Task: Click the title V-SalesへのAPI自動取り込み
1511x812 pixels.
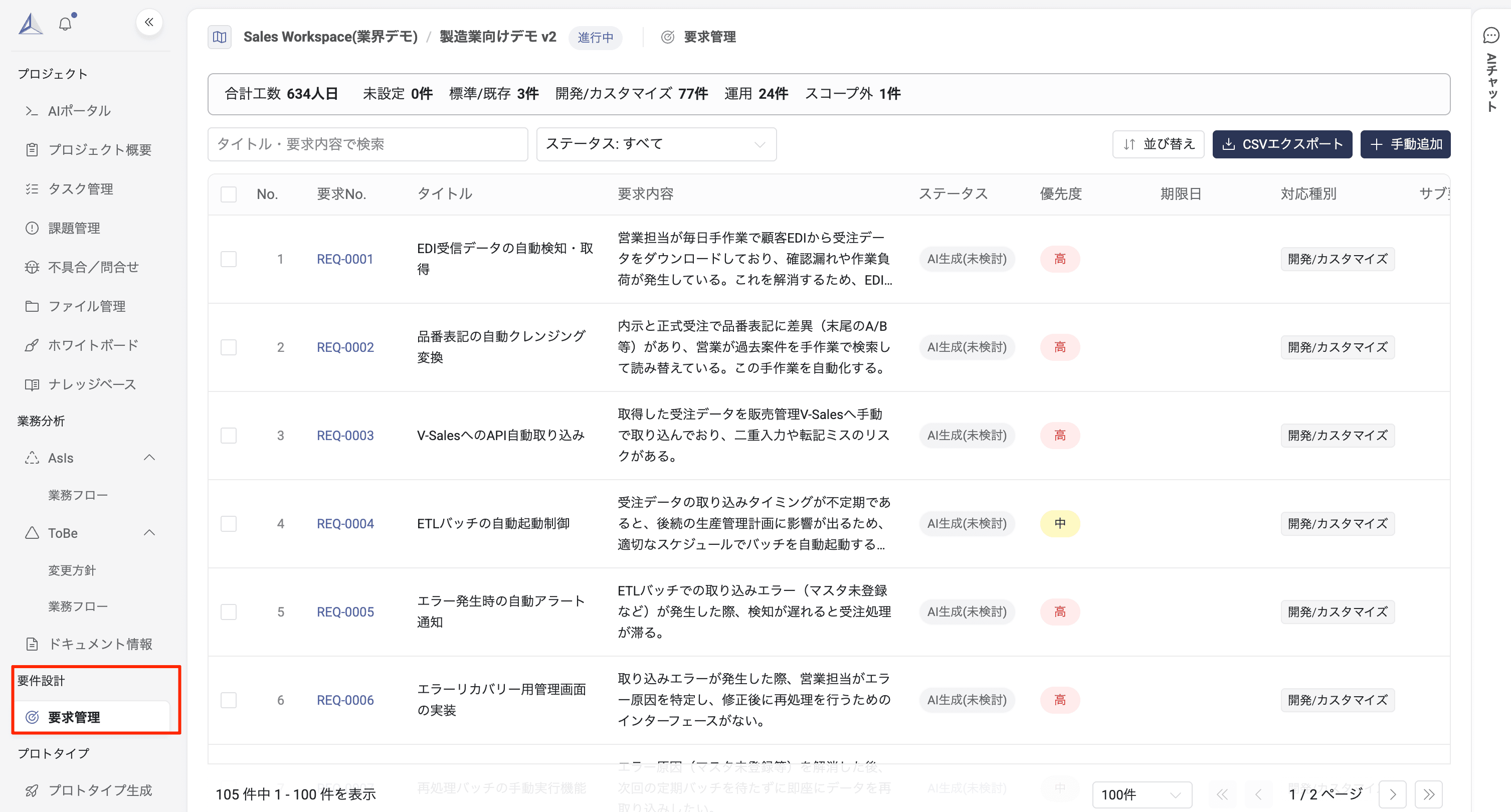Action: click(501, 436)
